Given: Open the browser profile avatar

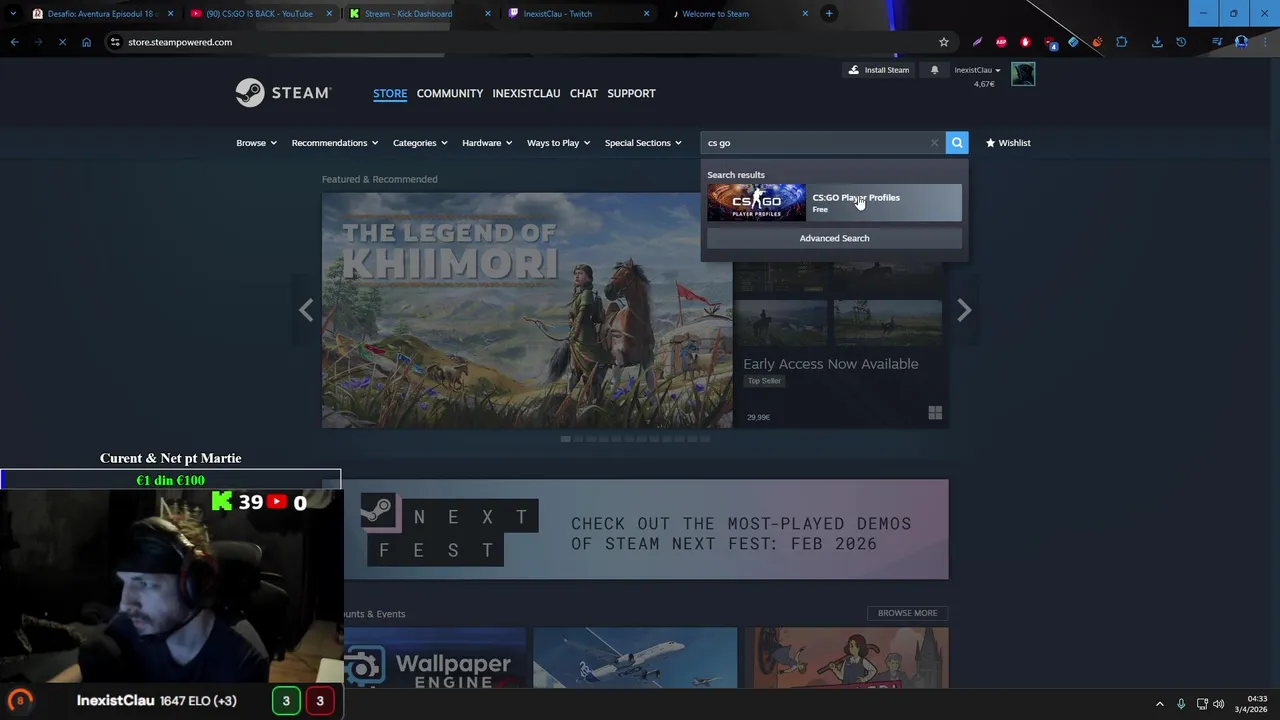Looking at the screenshot, I should click(1241, 42).
